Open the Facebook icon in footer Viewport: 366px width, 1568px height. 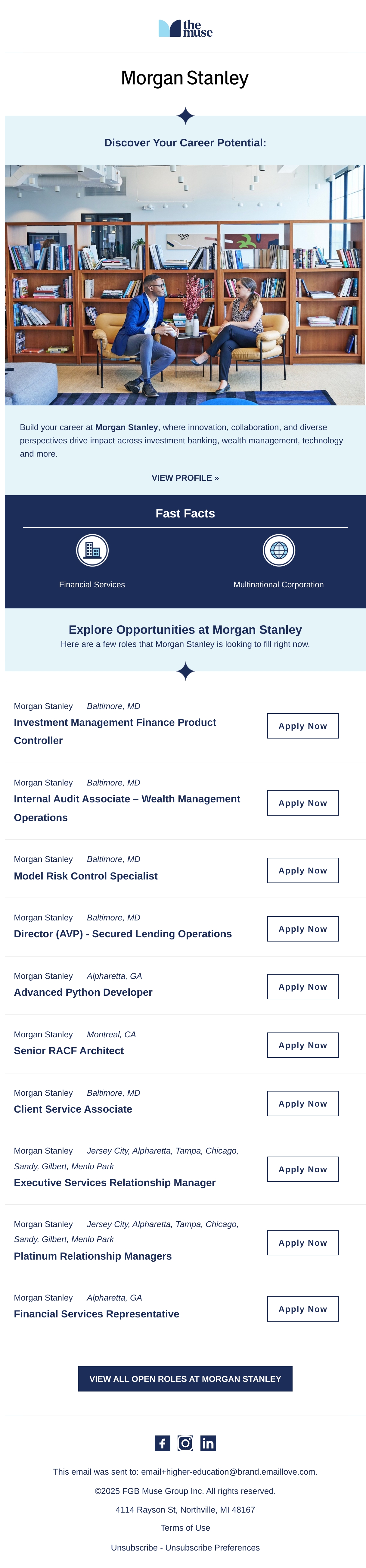pos(162,1443)
